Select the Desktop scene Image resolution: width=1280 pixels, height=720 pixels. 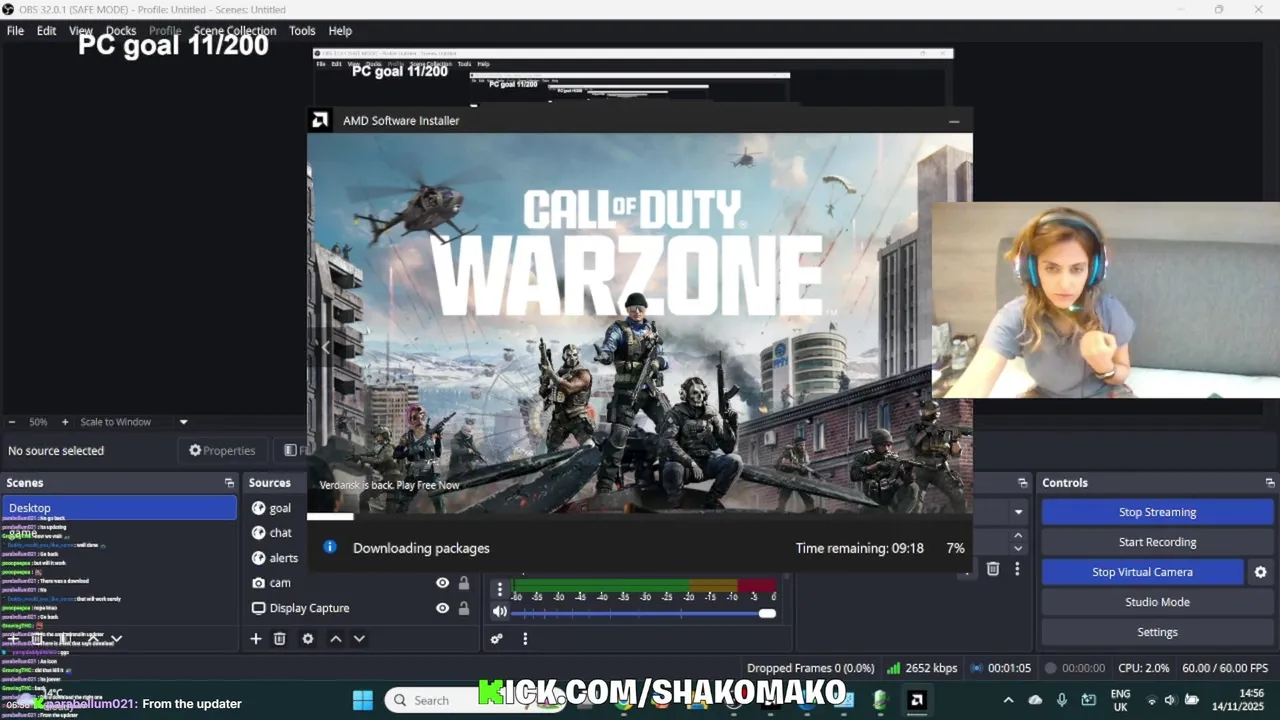pos(119,508)
